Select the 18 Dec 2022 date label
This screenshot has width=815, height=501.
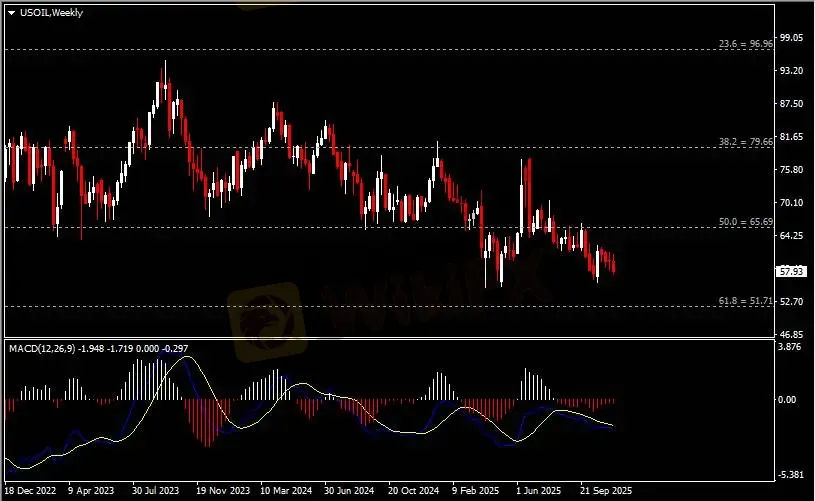pos(30,492)
